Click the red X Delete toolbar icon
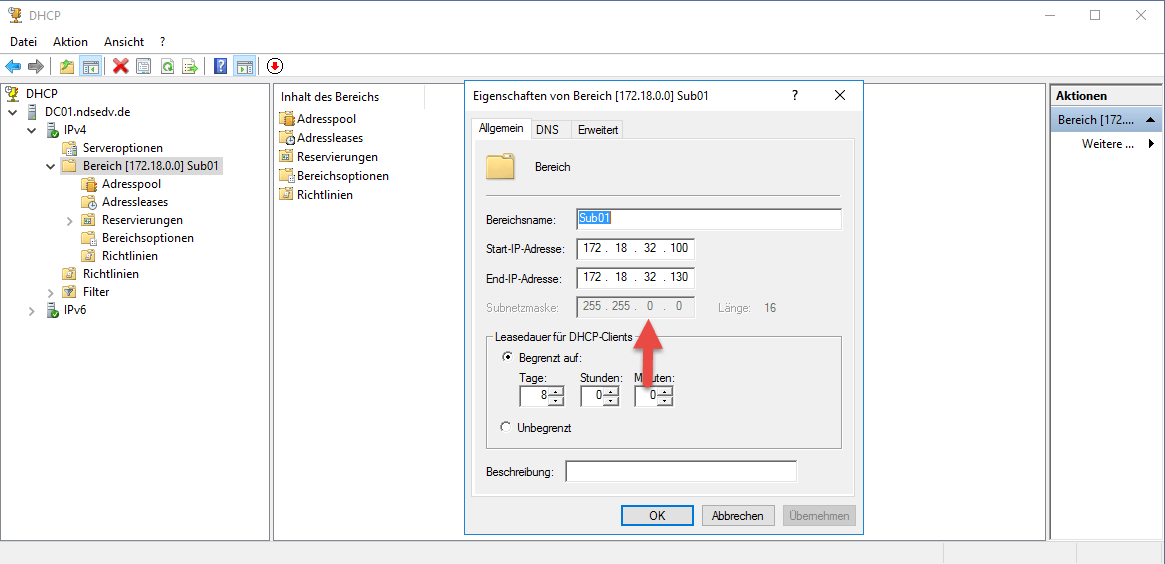 pos(121,66)
